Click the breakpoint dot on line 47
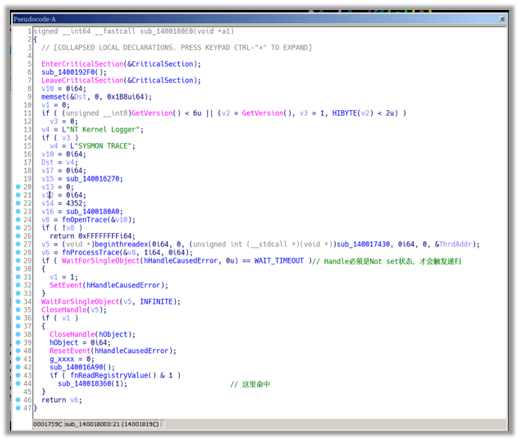The height and width of the screenshot is (441, 519). click(x=18, y=408)
